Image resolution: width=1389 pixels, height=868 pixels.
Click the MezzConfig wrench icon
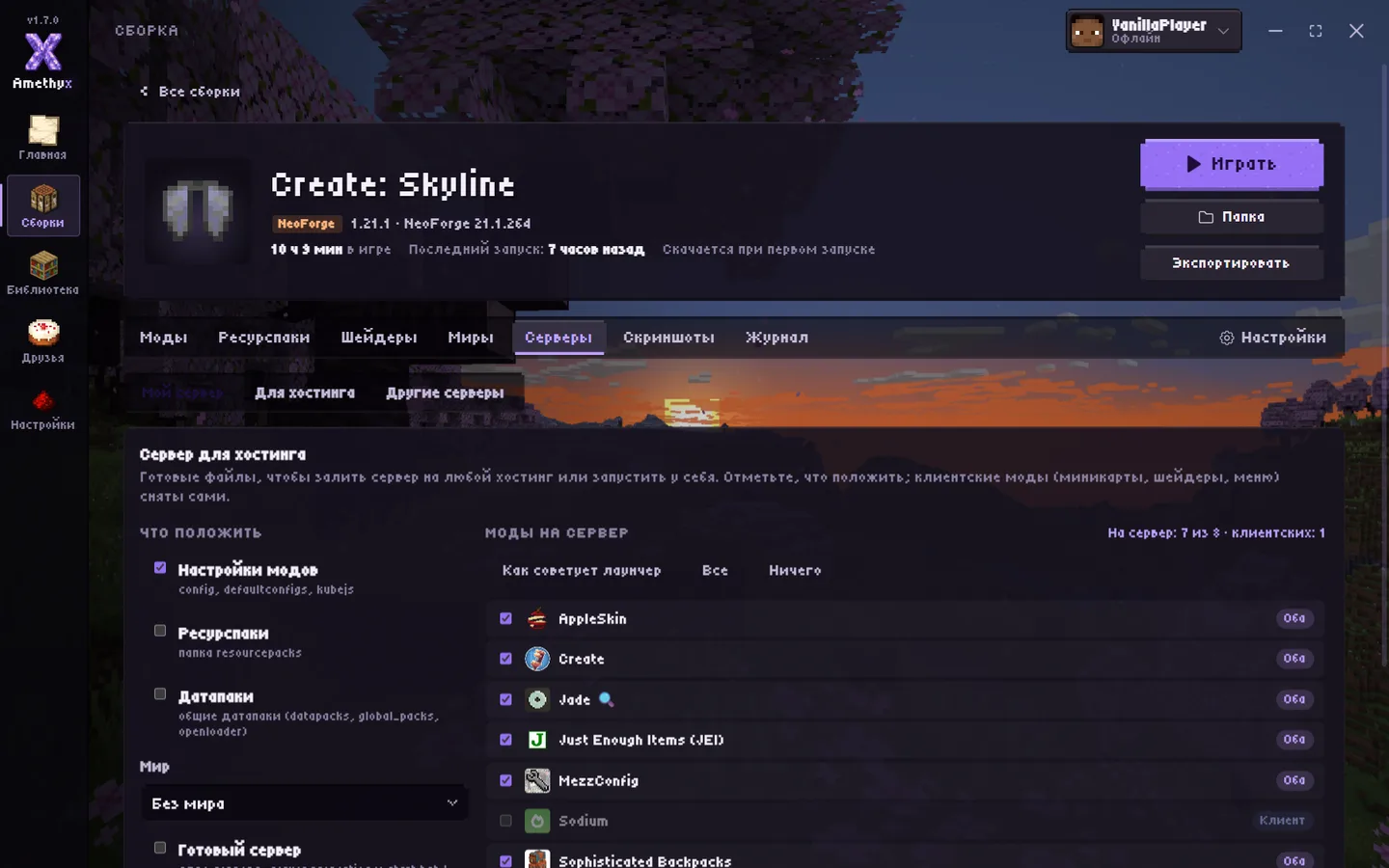(x=537, y=781)
